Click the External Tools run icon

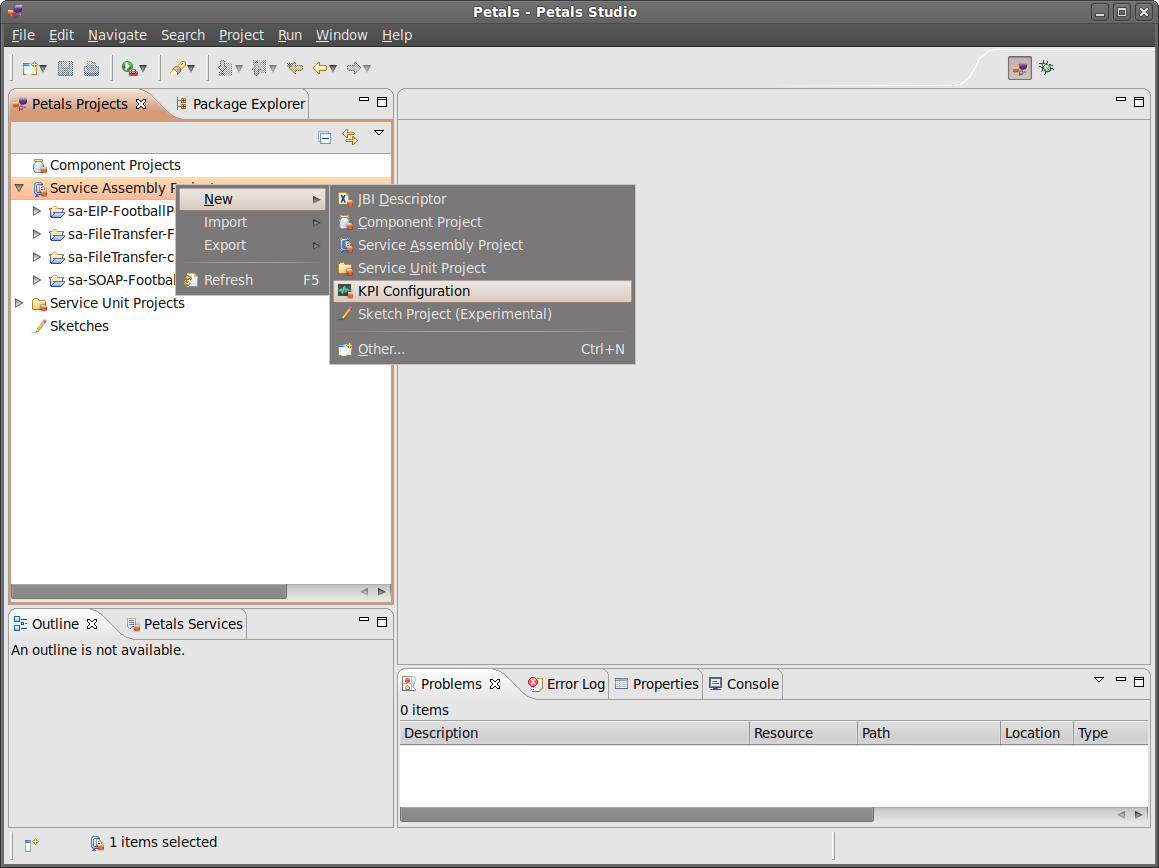click(x=129, y=68)
